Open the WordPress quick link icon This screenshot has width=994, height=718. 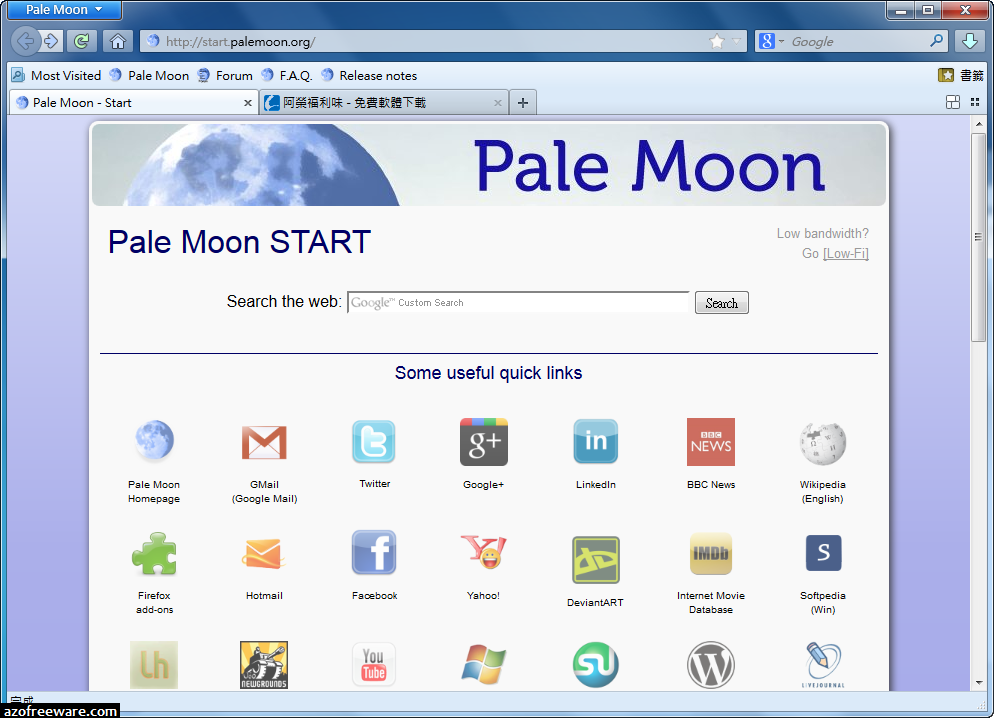click(x=711, y=665)
